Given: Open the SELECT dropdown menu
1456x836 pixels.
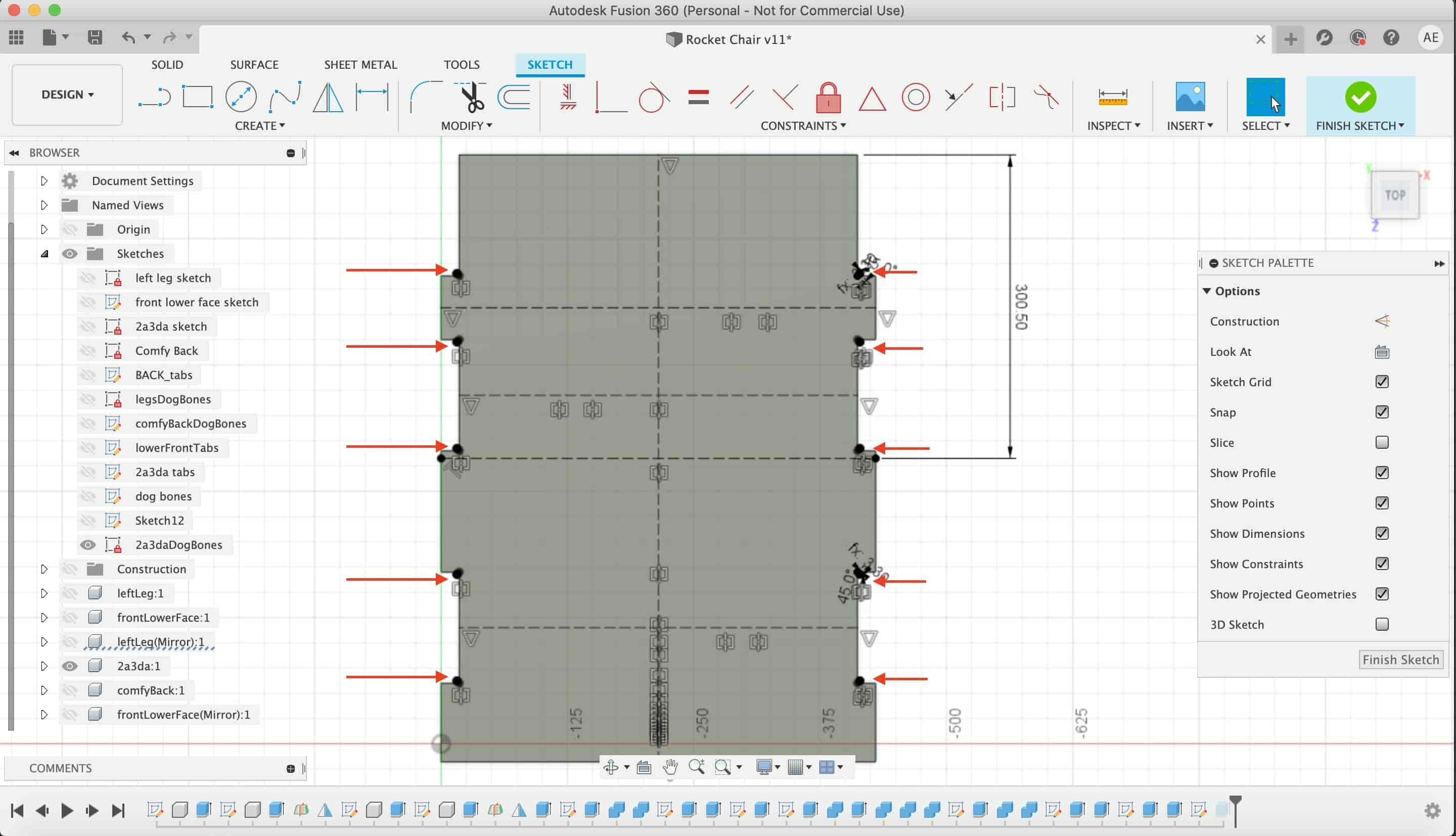Looking at the screenshot, I should (1265, 126).
